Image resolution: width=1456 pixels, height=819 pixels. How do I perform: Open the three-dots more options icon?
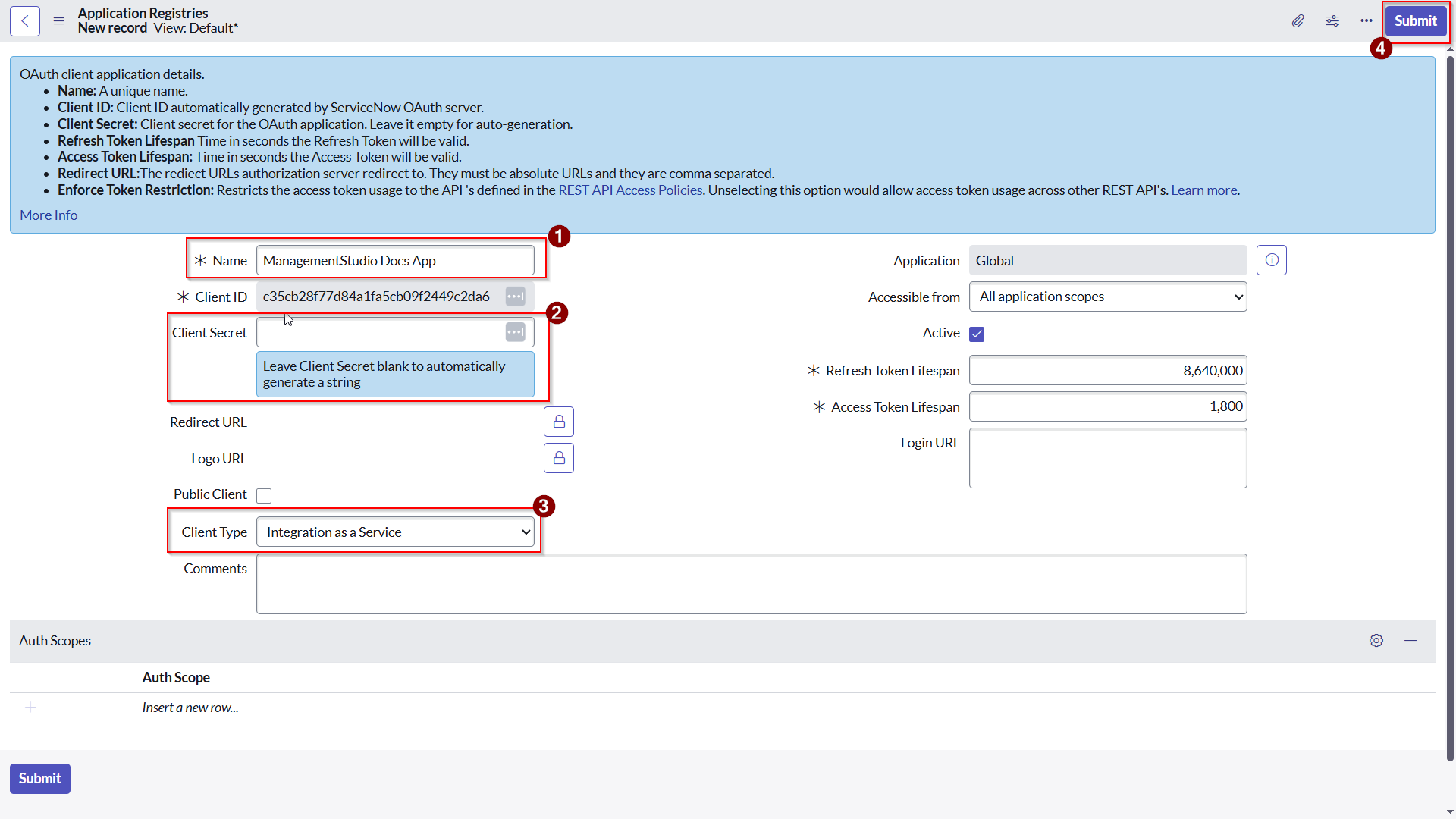coord(1367,21)
